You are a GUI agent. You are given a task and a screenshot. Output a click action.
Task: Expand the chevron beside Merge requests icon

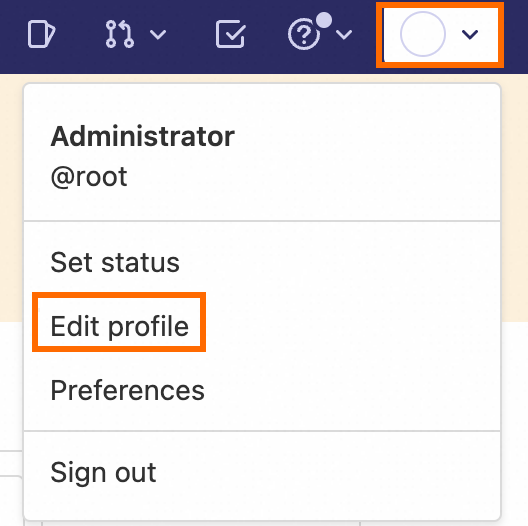pos(158,34)
